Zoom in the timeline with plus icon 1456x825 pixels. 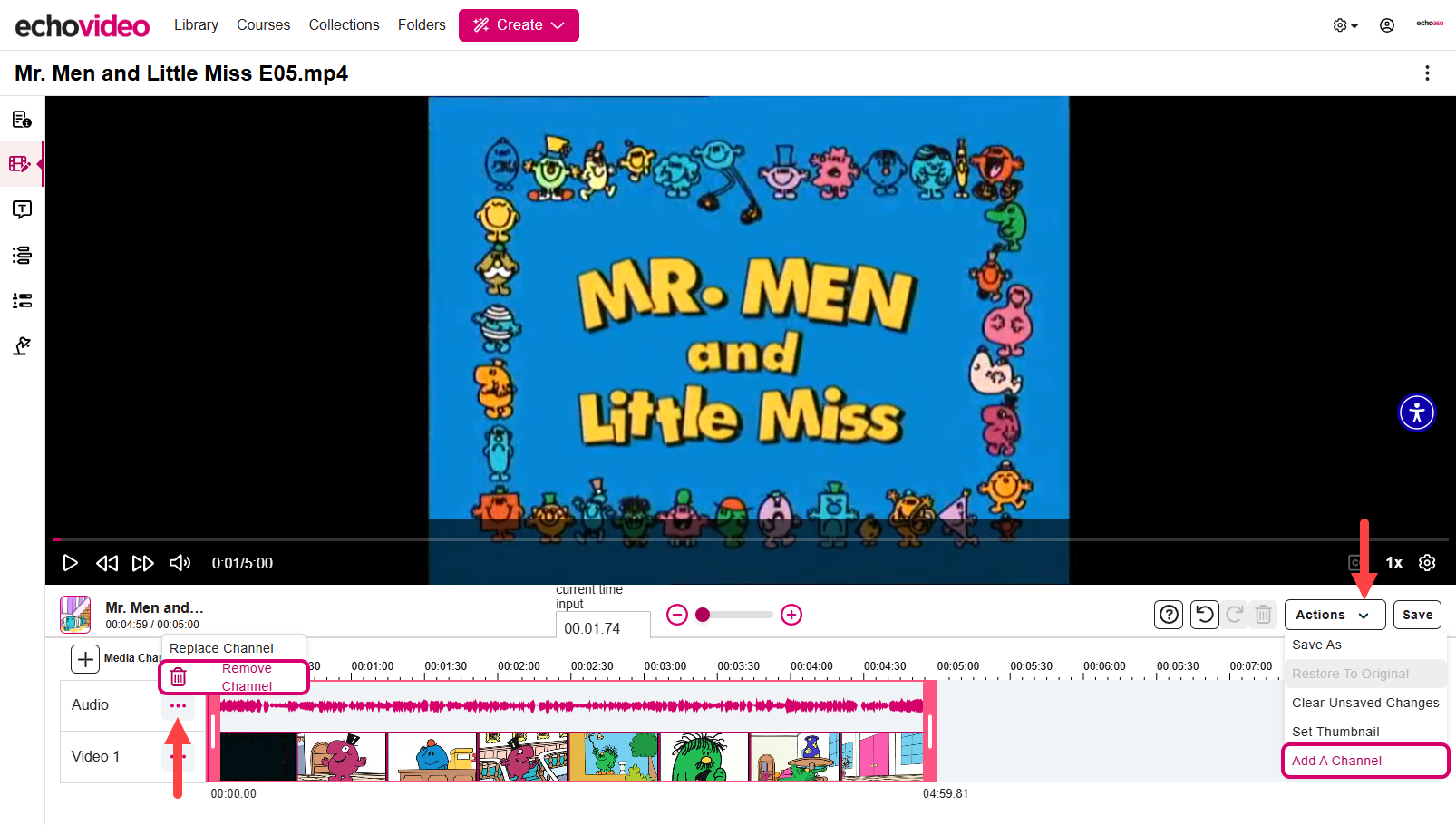(791, 615)
